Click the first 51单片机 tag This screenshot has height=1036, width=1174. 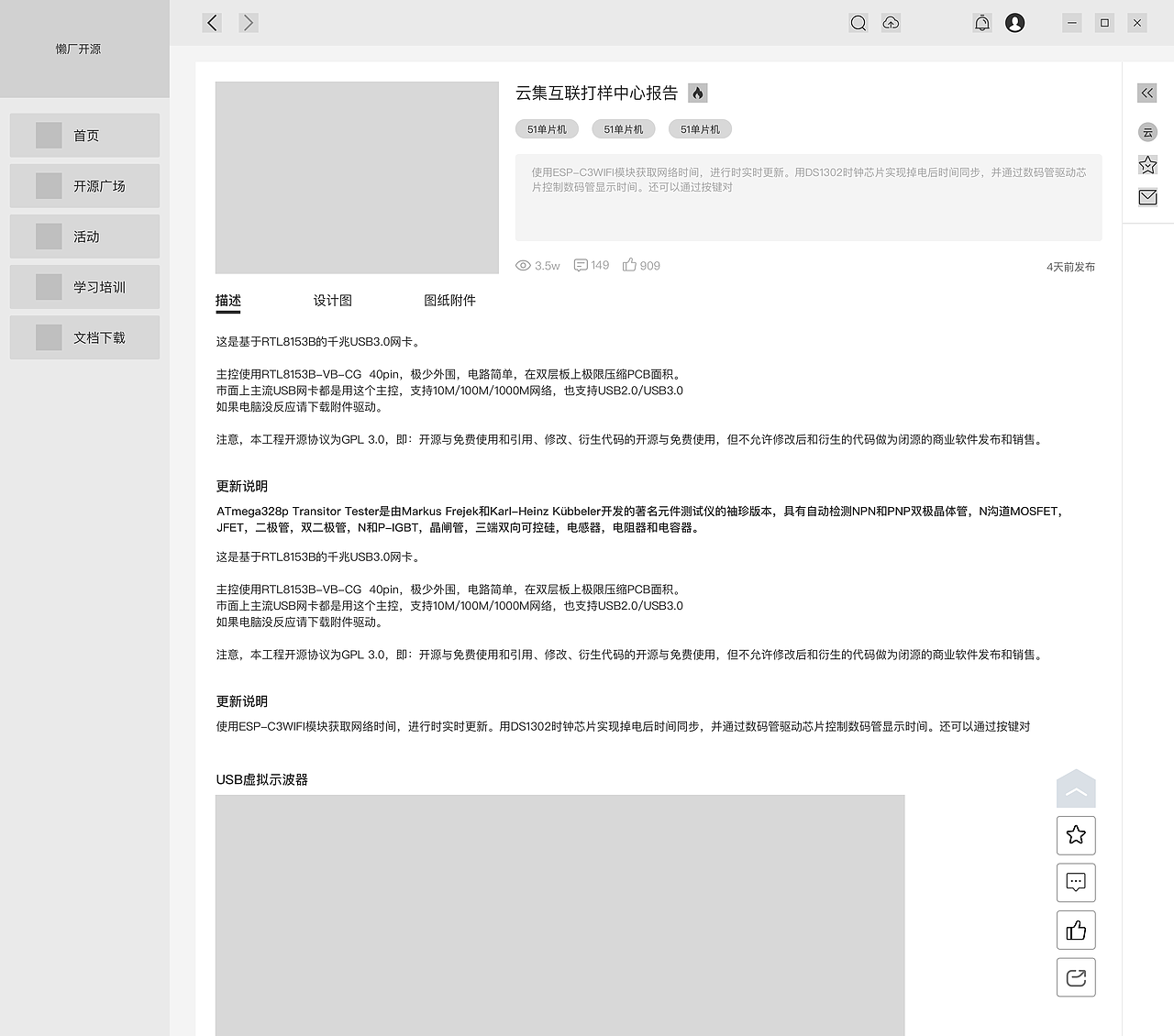pos(547,128)
